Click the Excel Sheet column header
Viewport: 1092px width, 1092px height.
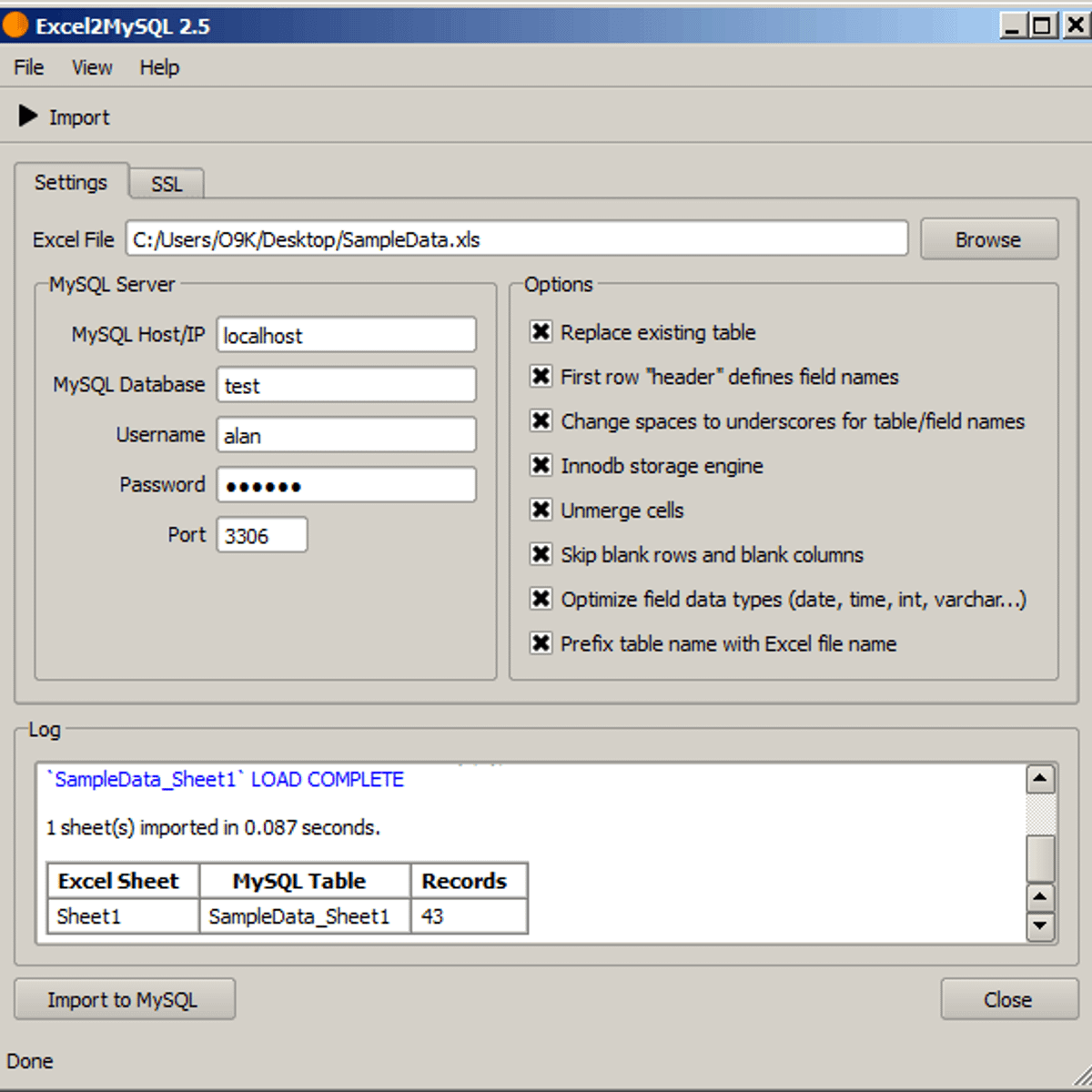123,881
